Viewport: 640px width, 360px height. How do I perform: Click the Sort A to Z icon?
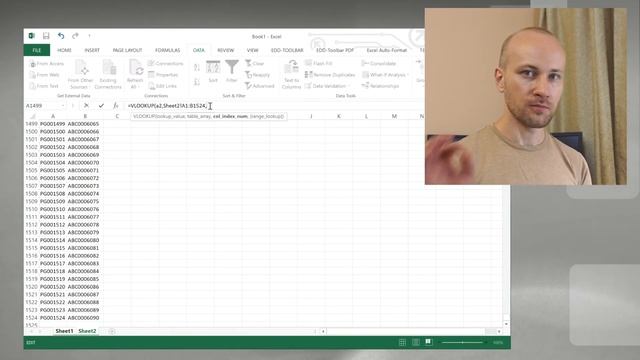coord(197,68)
